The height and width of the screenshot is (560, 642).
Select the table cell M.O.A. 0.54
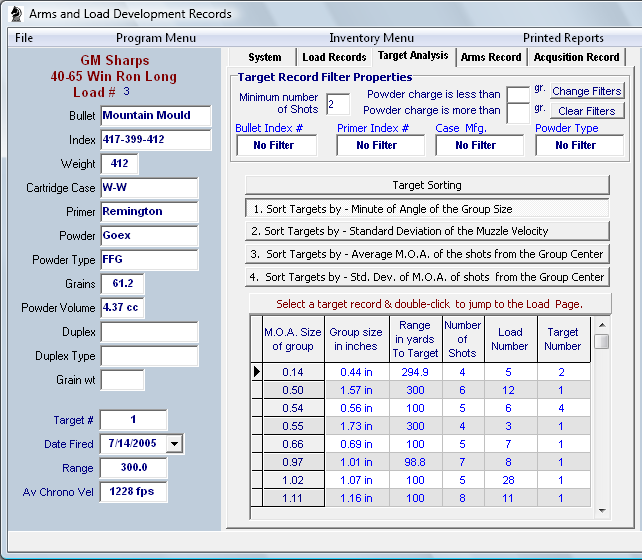click(293, 408)
